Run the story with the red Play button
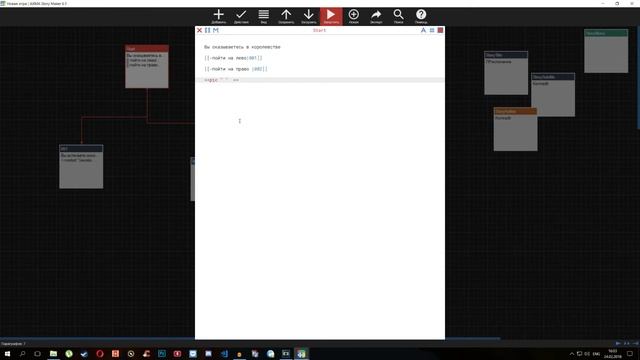The width and height of the screenshot is (640, 360). pos(331,16)
